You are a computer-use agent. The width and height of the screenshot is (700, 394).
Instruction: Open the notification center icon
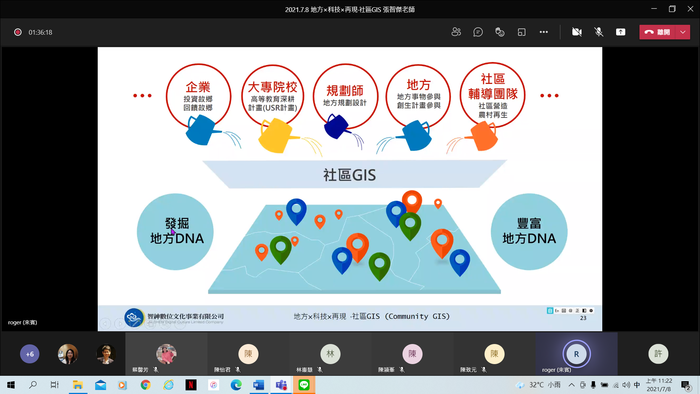click(x=686, y=385)
